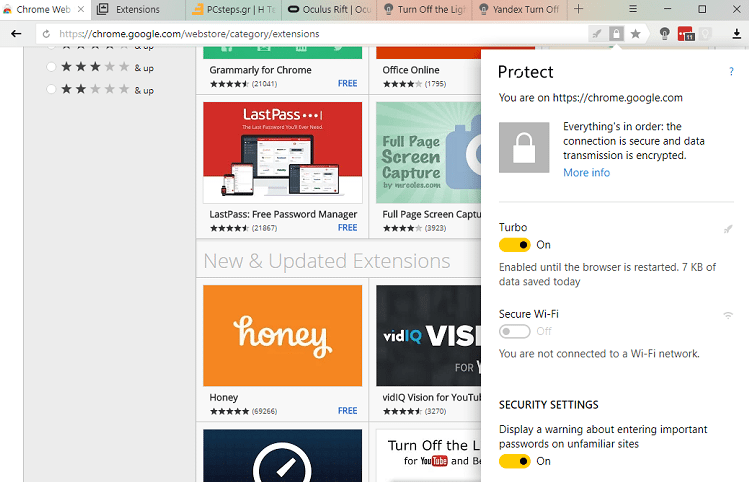The width and height of the screenshot is (749, 482).
Task: Open the browser hamburger menu
Action: coord(633,9)
